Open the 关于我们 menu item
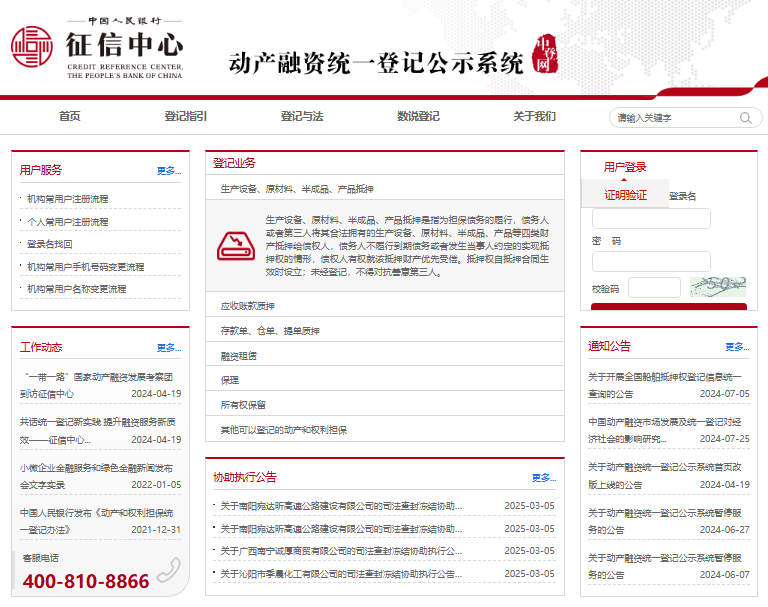Viewport: 768px width, 607px height. click(534, 117)
